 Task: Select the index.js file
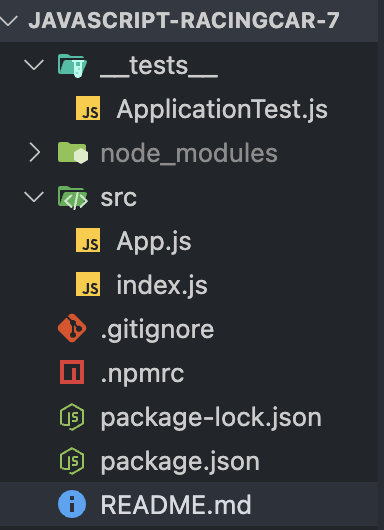pos(162,286)
